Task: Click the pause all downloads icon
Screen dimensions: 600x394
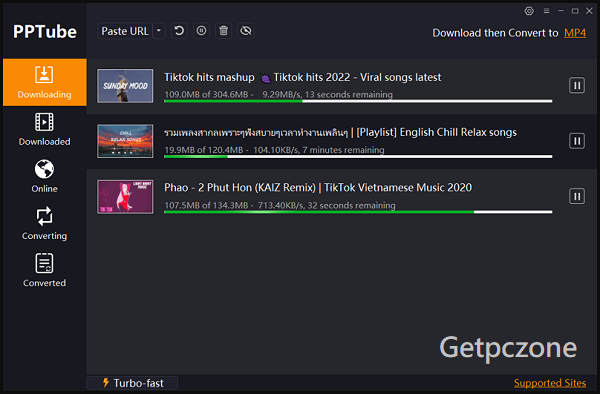Action: pyautogui.click(x=201, y=31)
